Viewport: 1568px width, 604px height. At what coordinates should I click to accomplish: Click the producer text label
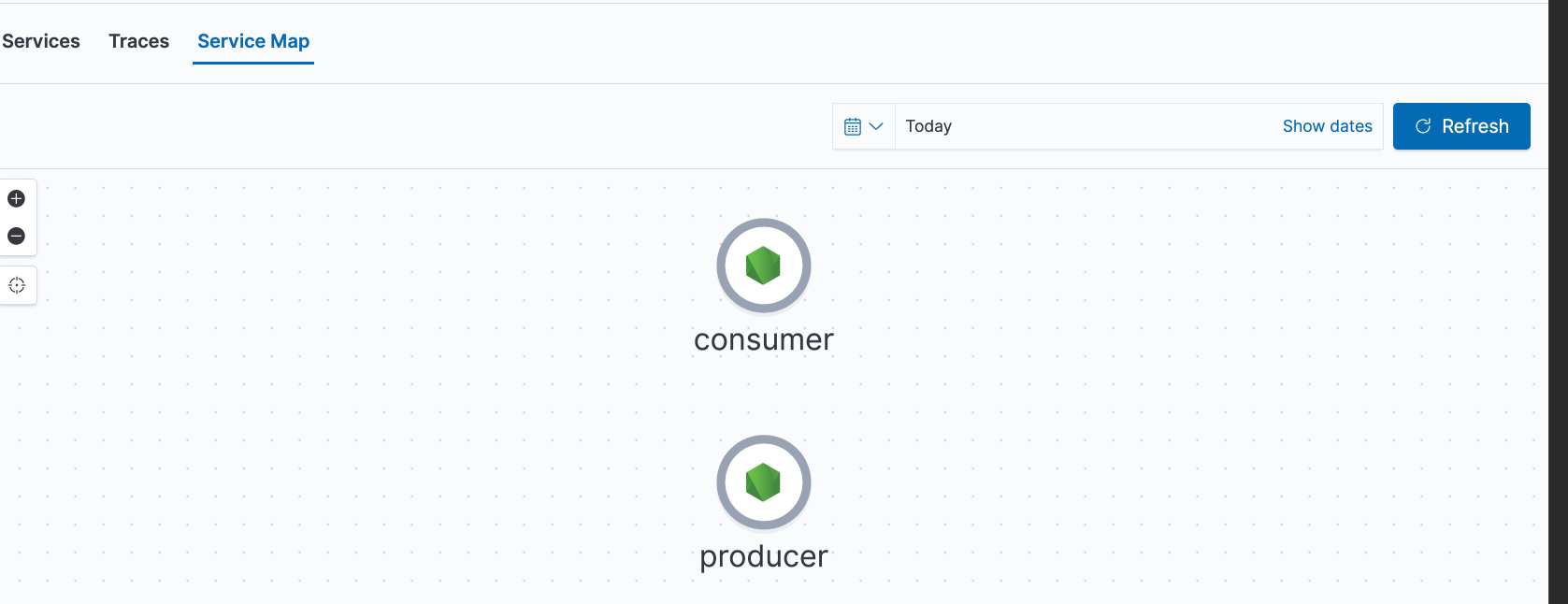pos(763,556)
